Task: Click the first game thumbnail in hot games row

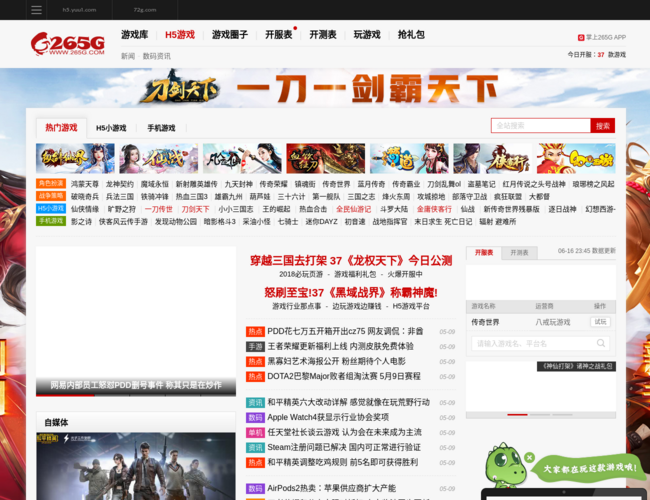Action: 75,159
